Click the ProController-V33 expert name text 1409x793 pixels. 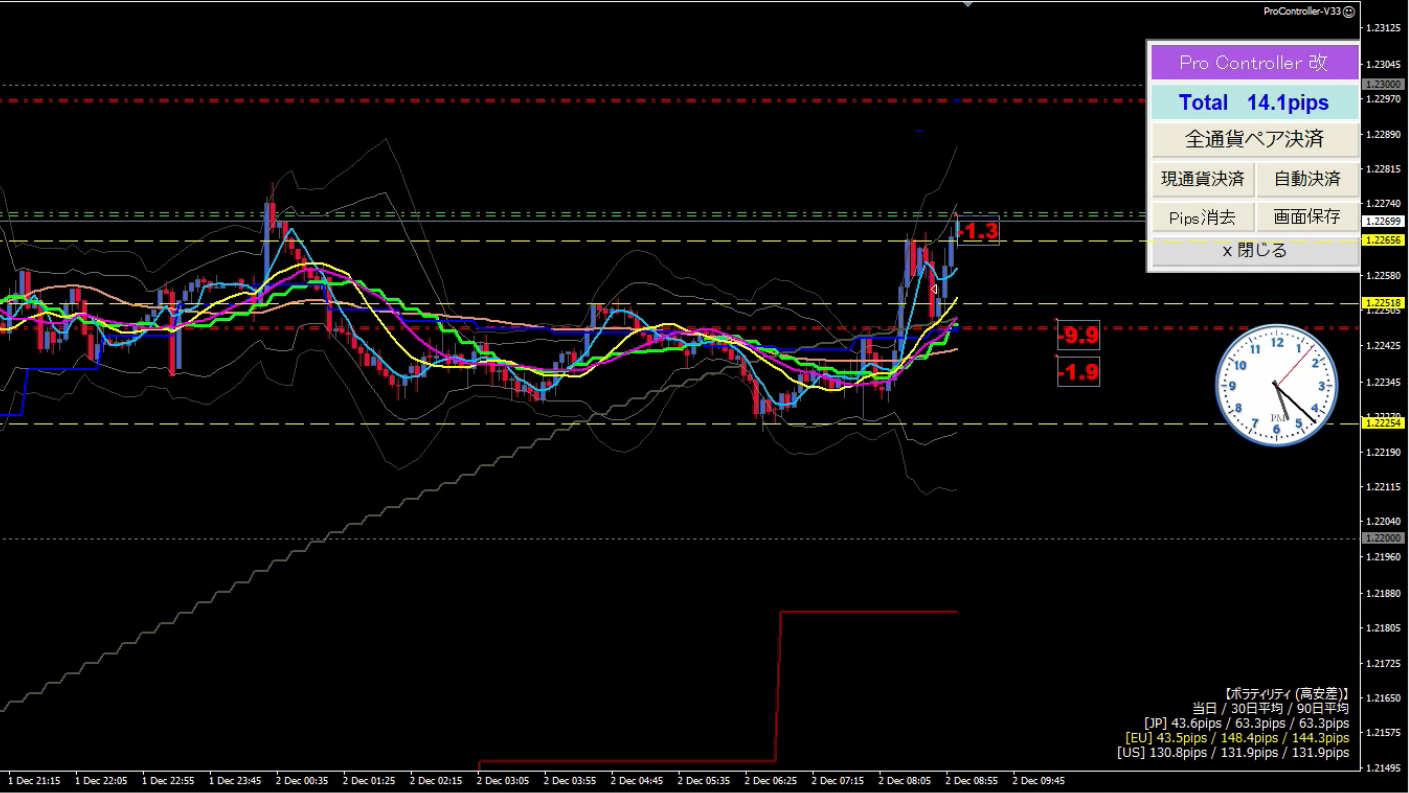[1302, 11]
